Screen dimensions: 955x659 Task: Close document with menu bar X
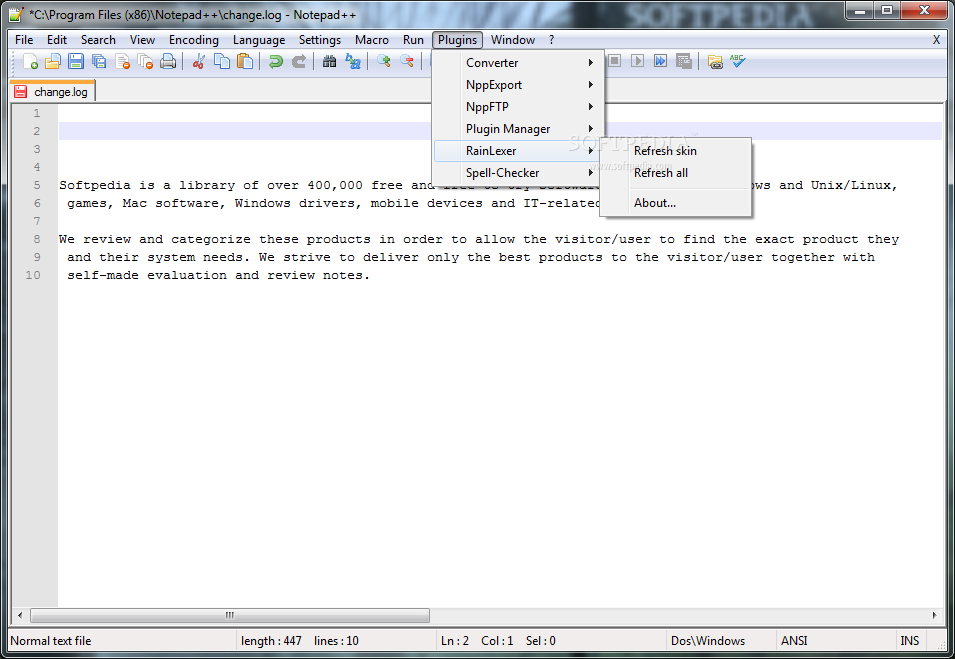[x=936, y=40]
